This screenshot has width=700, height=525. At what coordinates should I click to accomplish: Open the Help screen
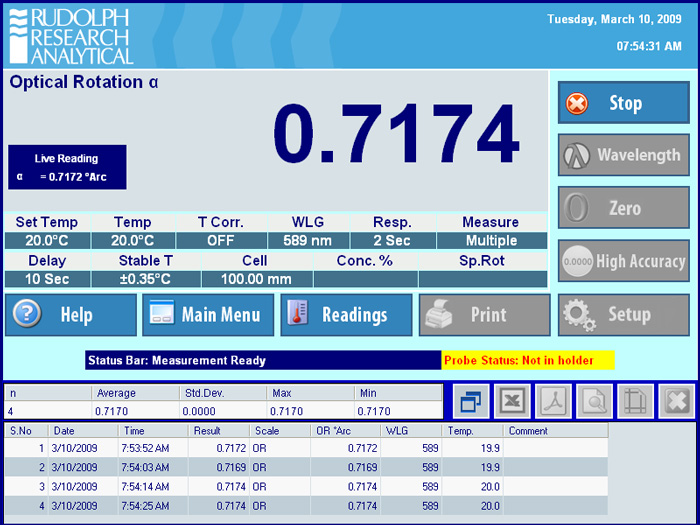(71, 315)
